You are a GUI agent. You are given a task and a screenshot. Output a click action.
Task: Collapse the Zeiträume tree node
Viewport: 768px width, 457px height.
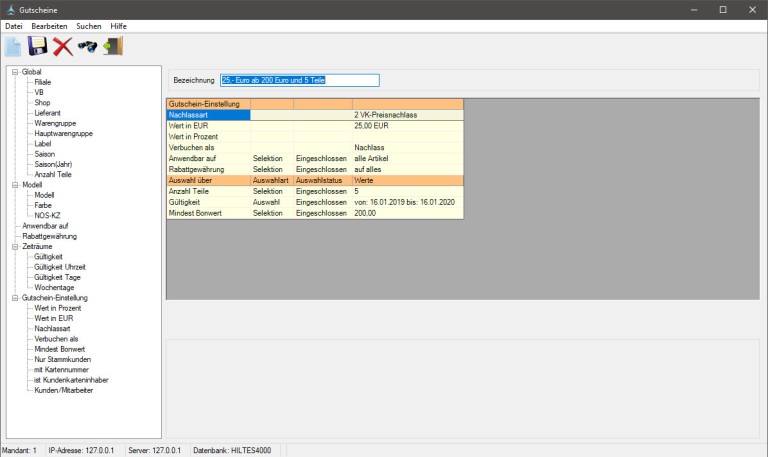coord(14,246)
